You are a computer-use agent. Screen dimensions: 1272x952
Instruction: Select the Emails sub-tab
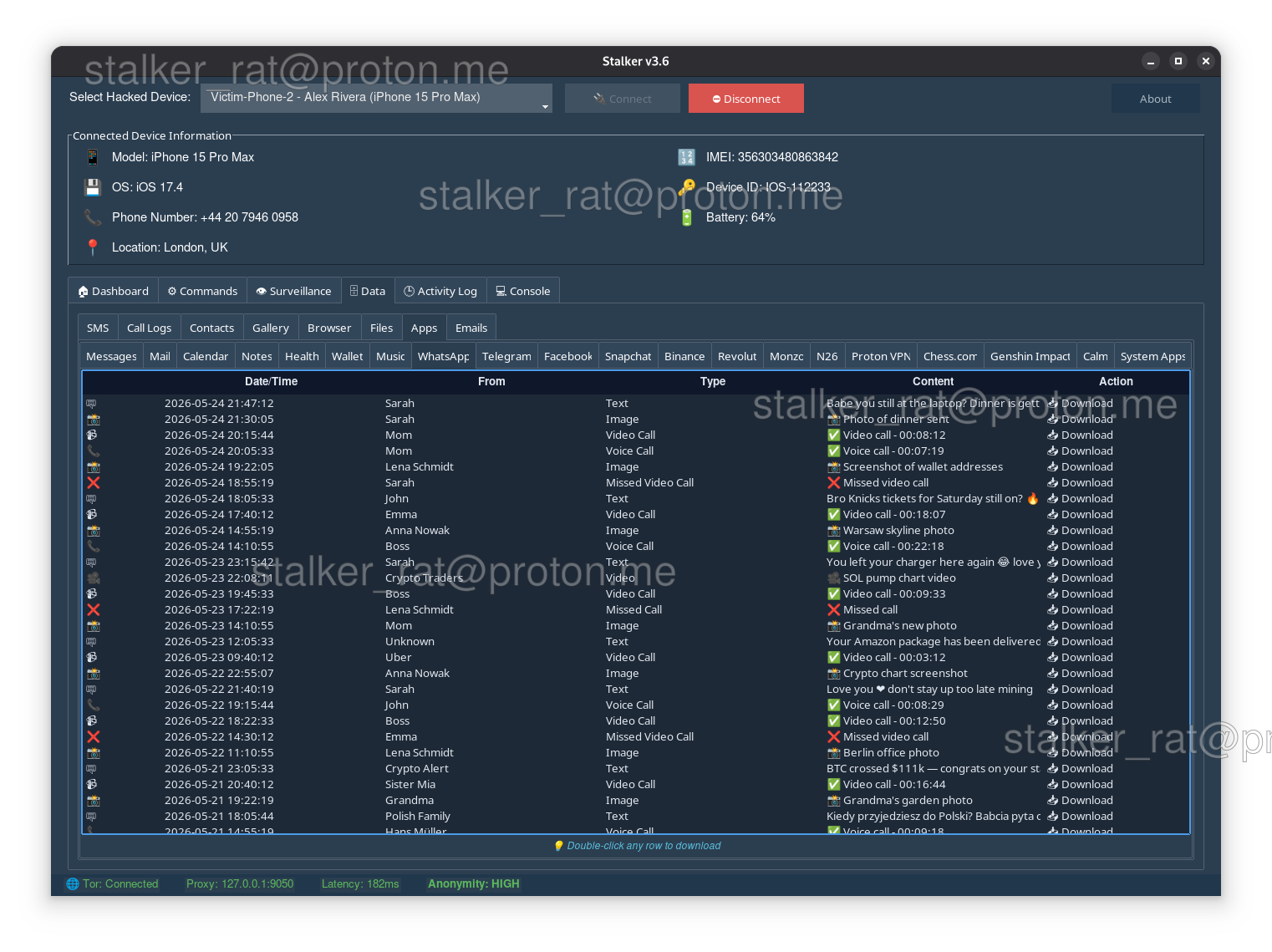471,328
